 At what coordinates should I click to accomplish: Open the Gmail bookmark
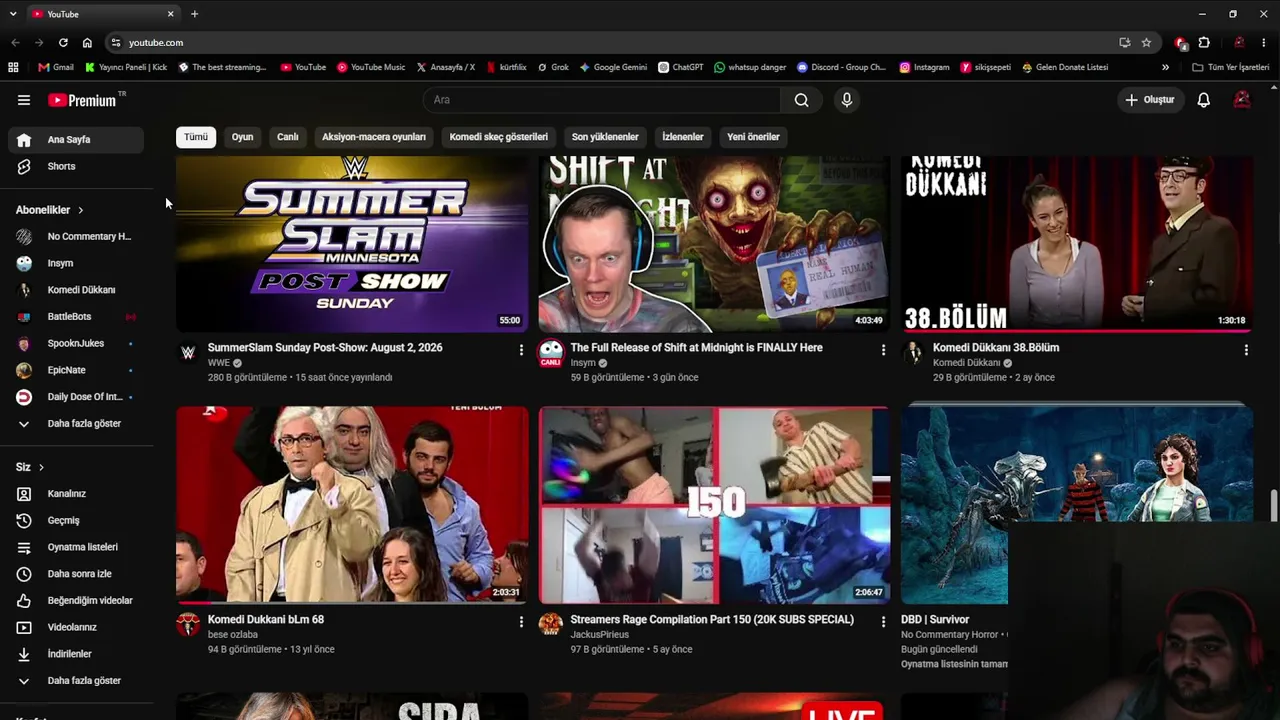56,67
